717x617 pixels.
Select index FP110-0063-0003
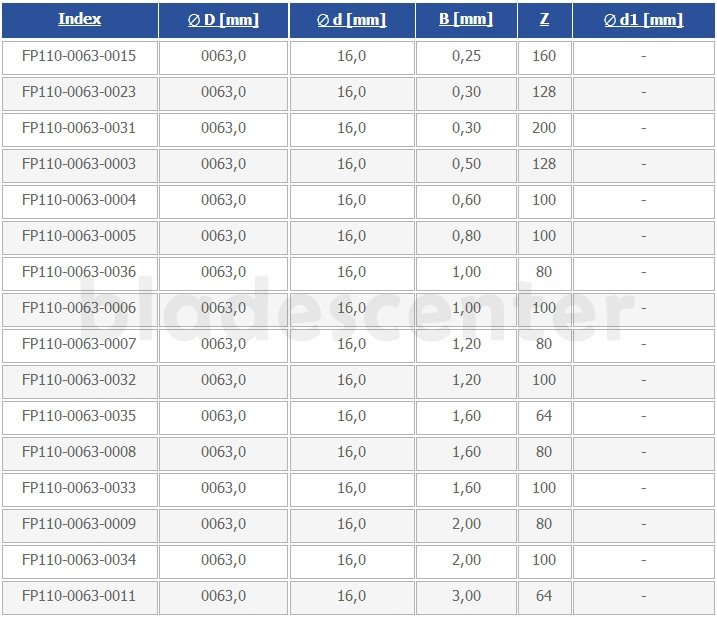tap(79, 164)
